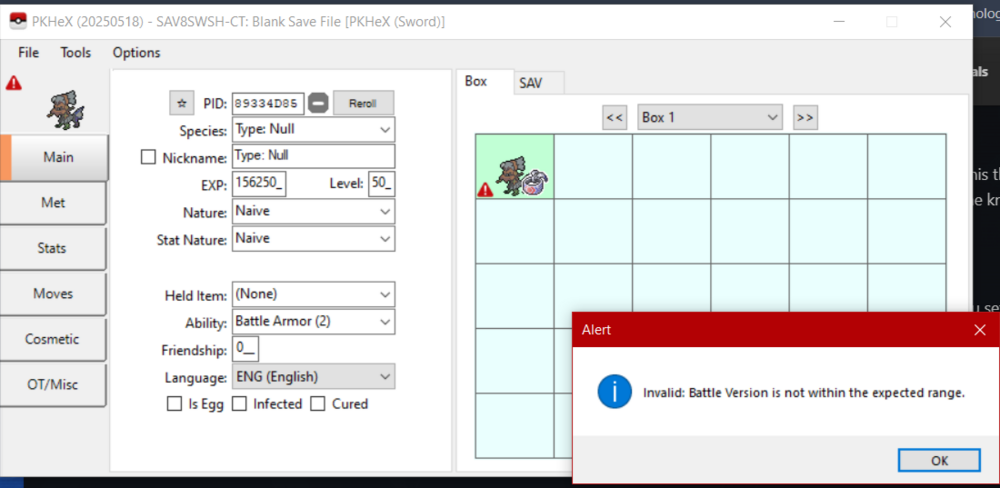Go to previous box with << button

click(x=615, y=118)
